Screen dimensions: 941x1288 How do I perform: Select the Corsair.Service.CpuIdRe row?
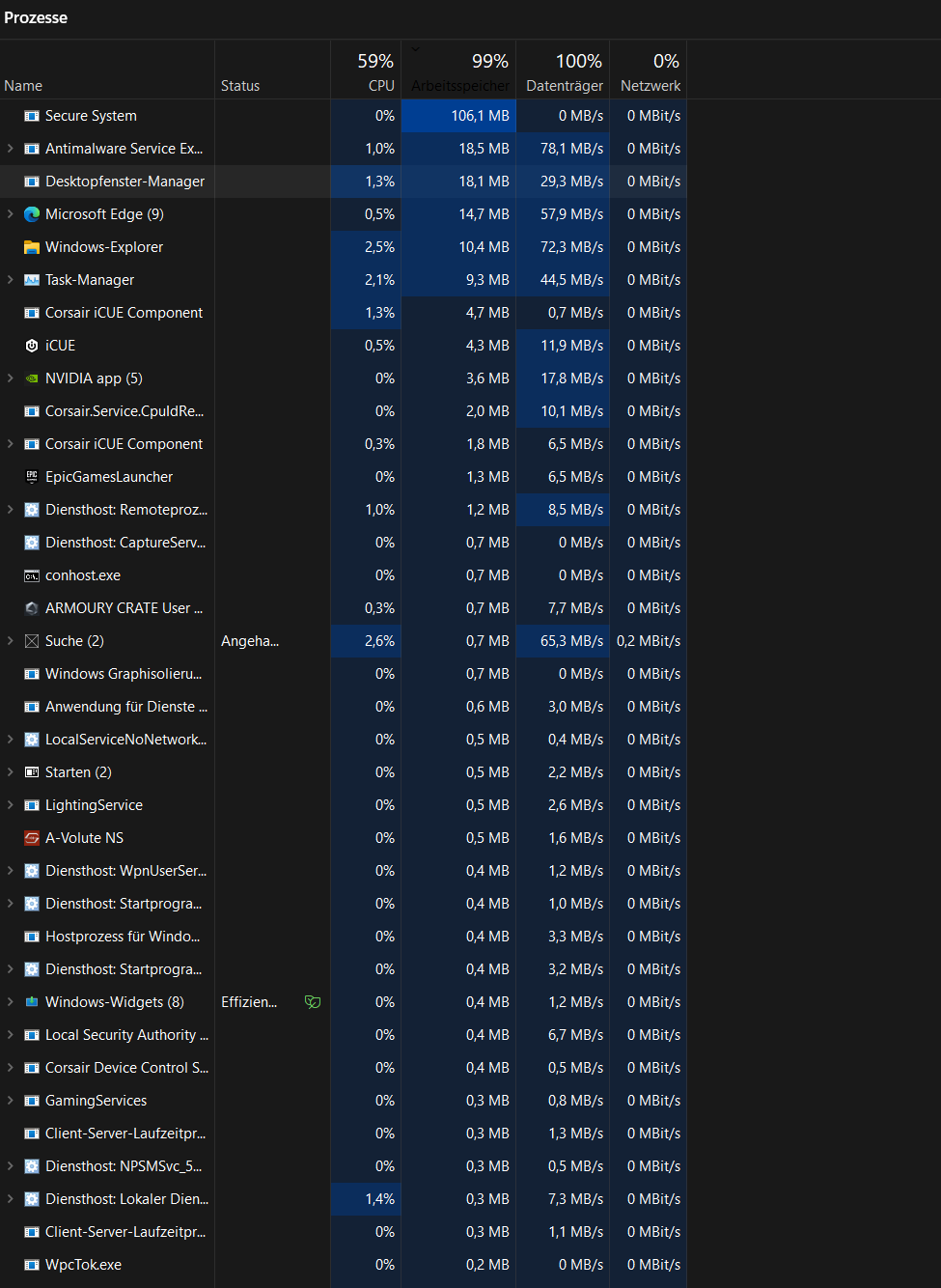343,411
